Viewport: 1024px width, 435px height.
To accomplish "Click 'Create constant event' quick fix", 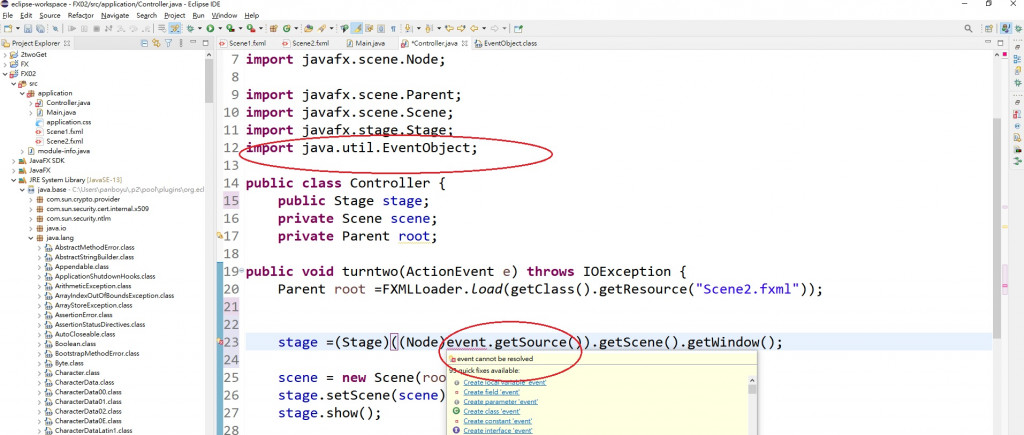I will pos(498,421).
